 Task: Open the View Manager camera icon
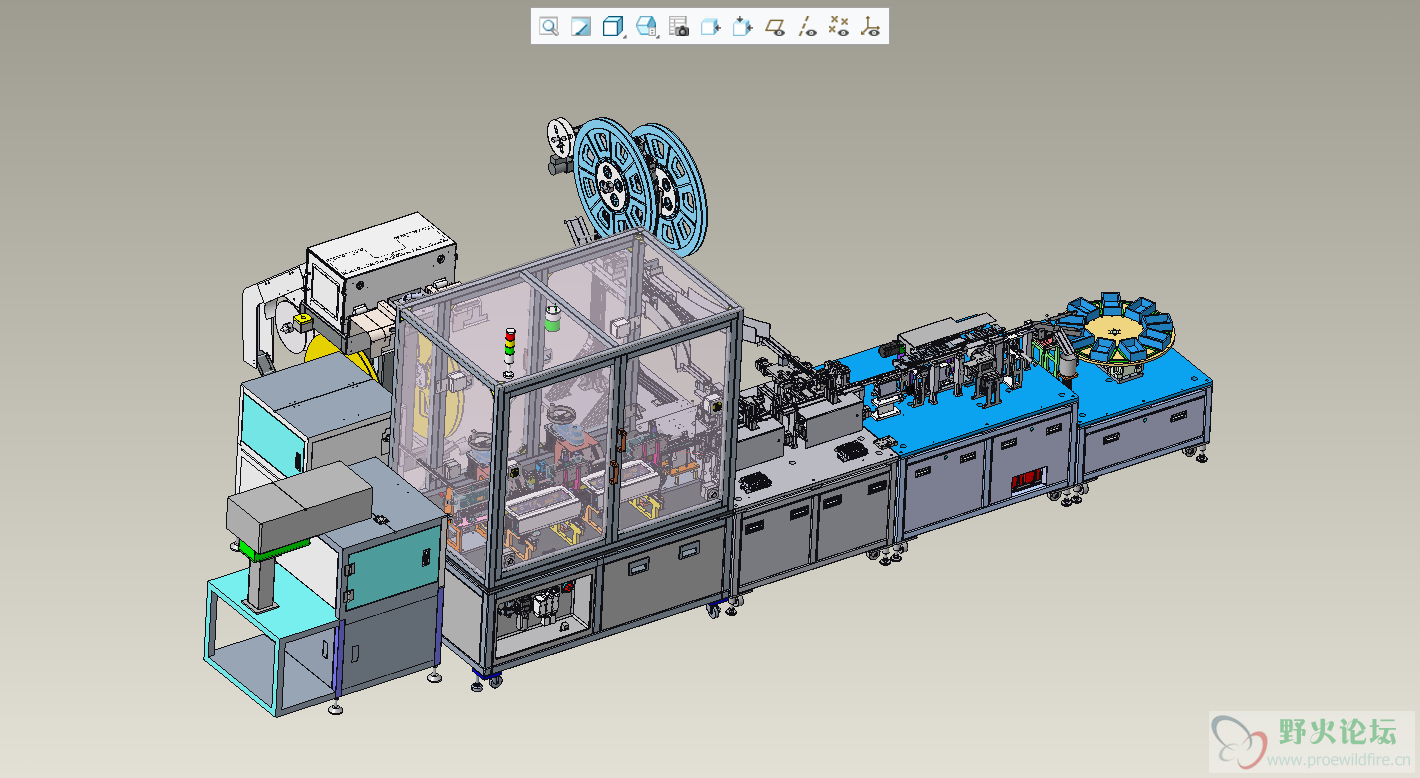coord(678,27)
